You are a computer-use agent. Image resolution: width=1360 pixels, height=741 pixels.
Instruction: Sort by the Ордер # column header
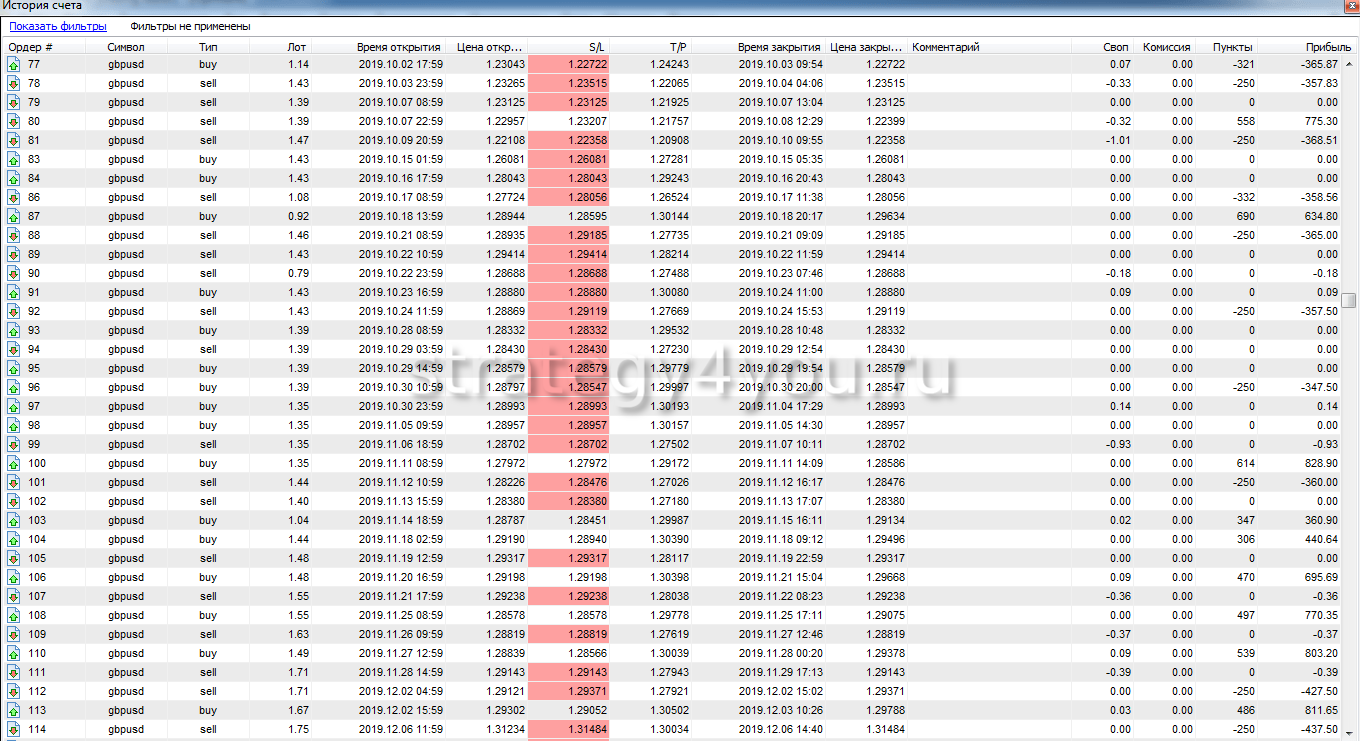pos(31,47)
